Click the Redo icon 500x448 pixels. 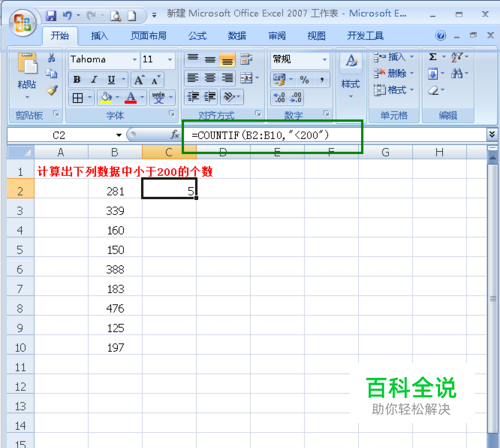(x=91, y=15)
